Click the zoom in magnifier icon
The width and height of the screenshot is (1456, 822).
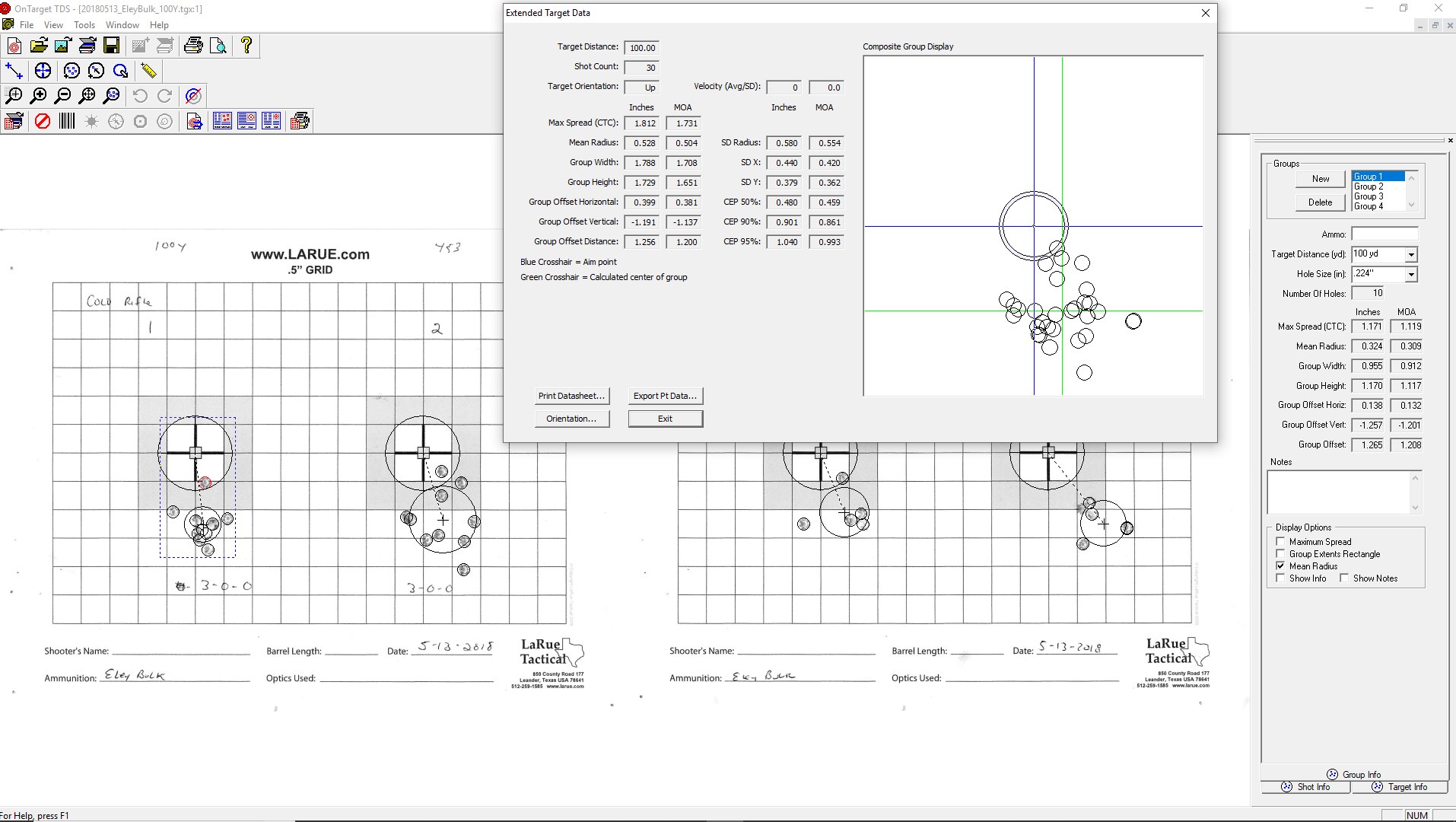pyautogui.click(x=39, y=96)
